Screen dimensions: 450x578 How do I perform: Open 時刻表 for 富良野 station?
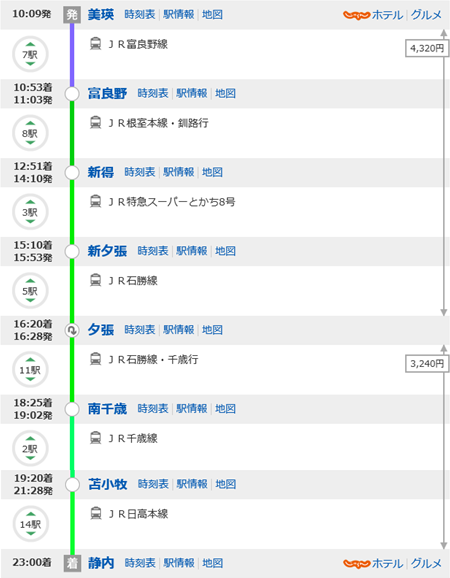(x=153, y=93)
